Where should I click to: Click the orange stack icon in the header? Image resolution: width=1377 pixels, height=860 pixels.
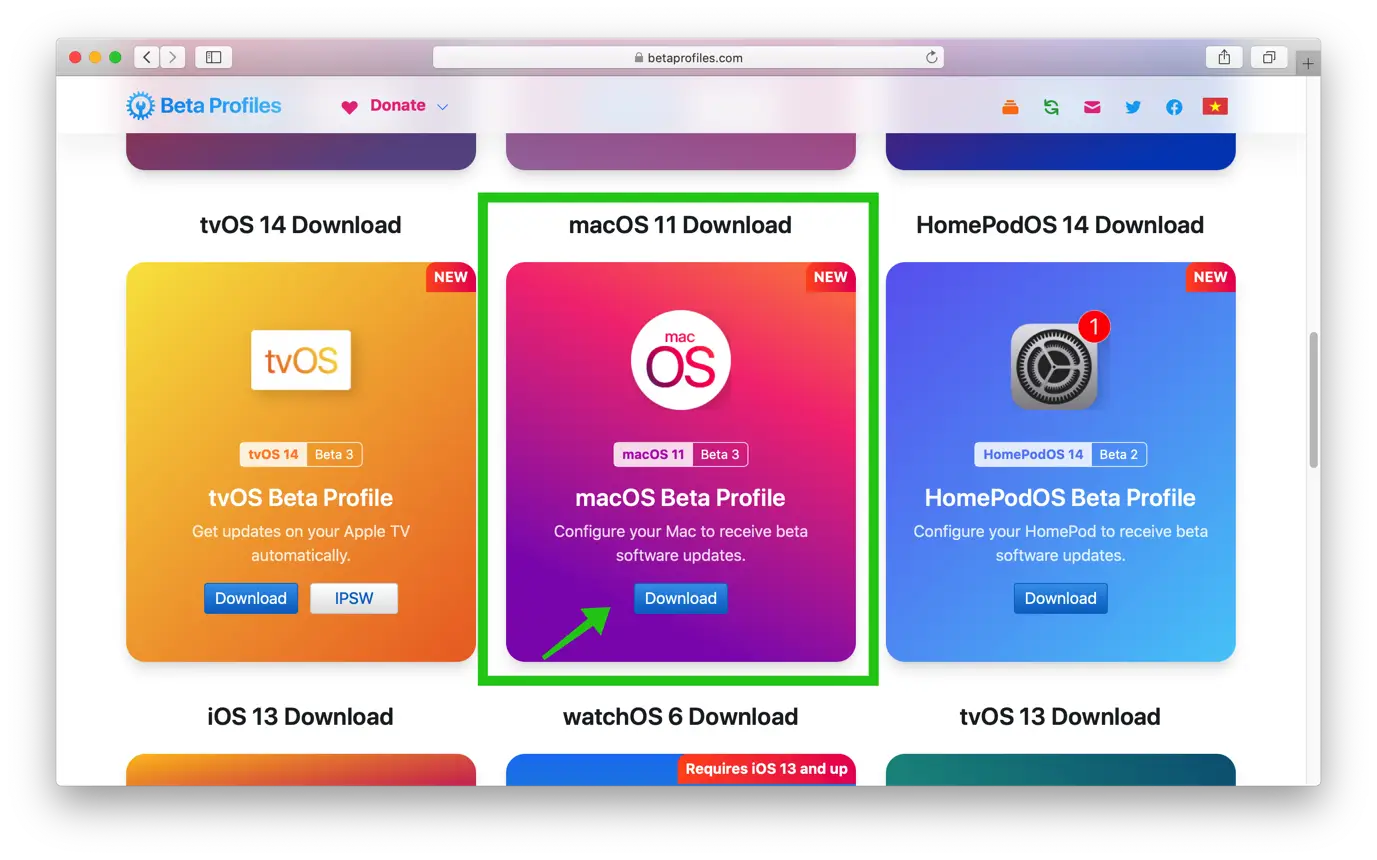(x=1010, y=107)
